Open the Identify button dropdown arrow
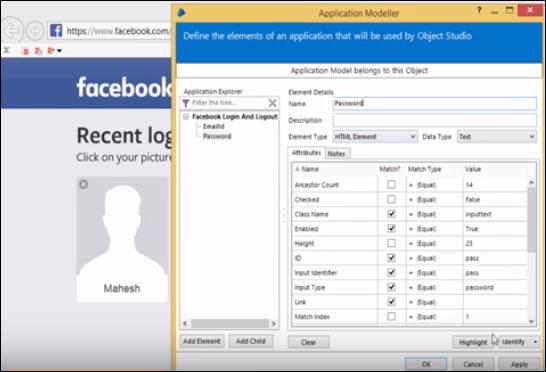The width and height of the screenshot is (546, 372). click(535, 342)
